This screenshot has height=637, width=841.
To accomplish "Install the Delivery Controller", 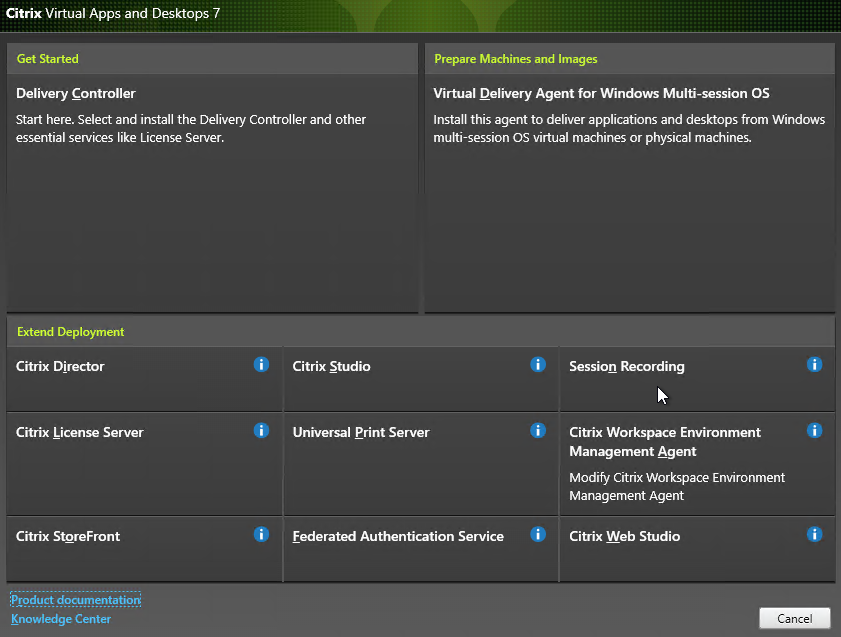I will click(76, 93).
